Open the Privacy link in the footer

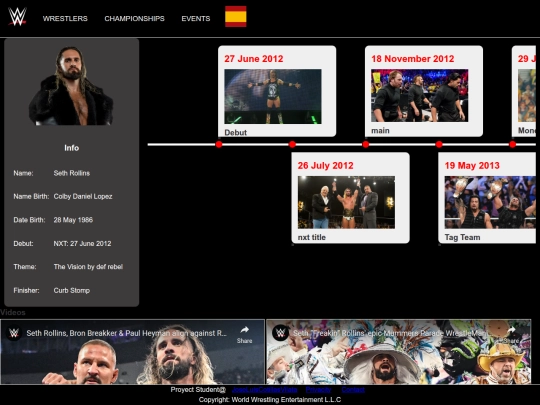(x=318, y=390)
